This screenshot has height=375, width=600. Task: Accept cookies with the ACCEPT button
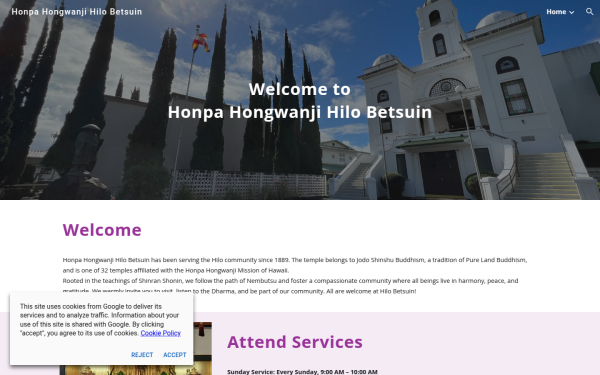point(174,355)
